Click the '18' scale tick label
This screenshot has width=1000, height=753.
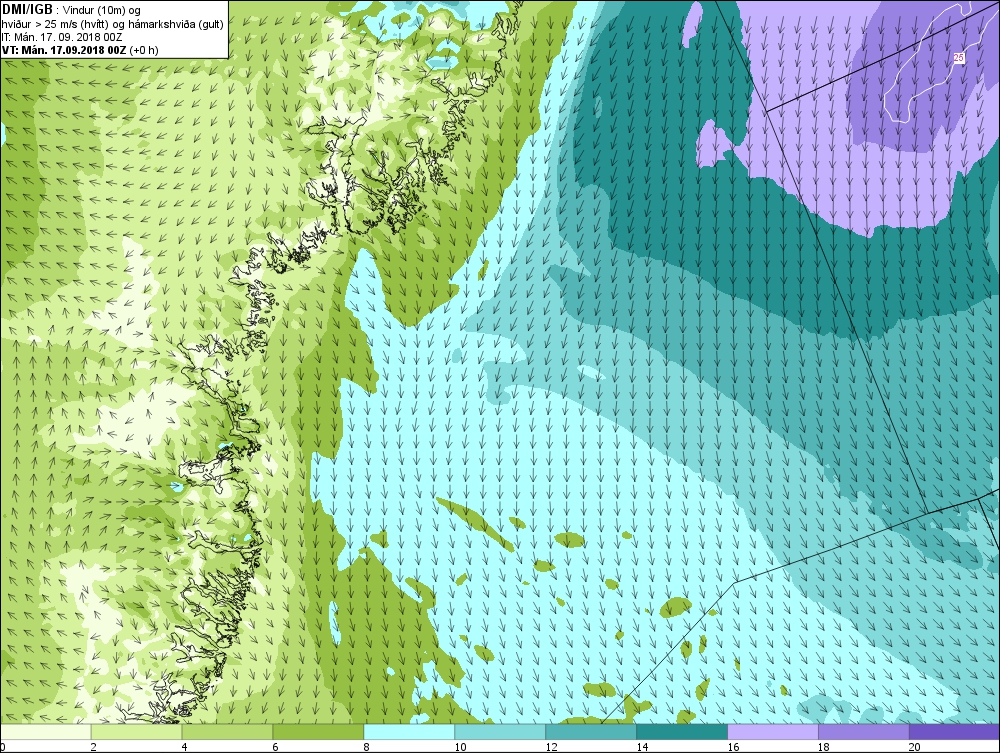(824, 747)
